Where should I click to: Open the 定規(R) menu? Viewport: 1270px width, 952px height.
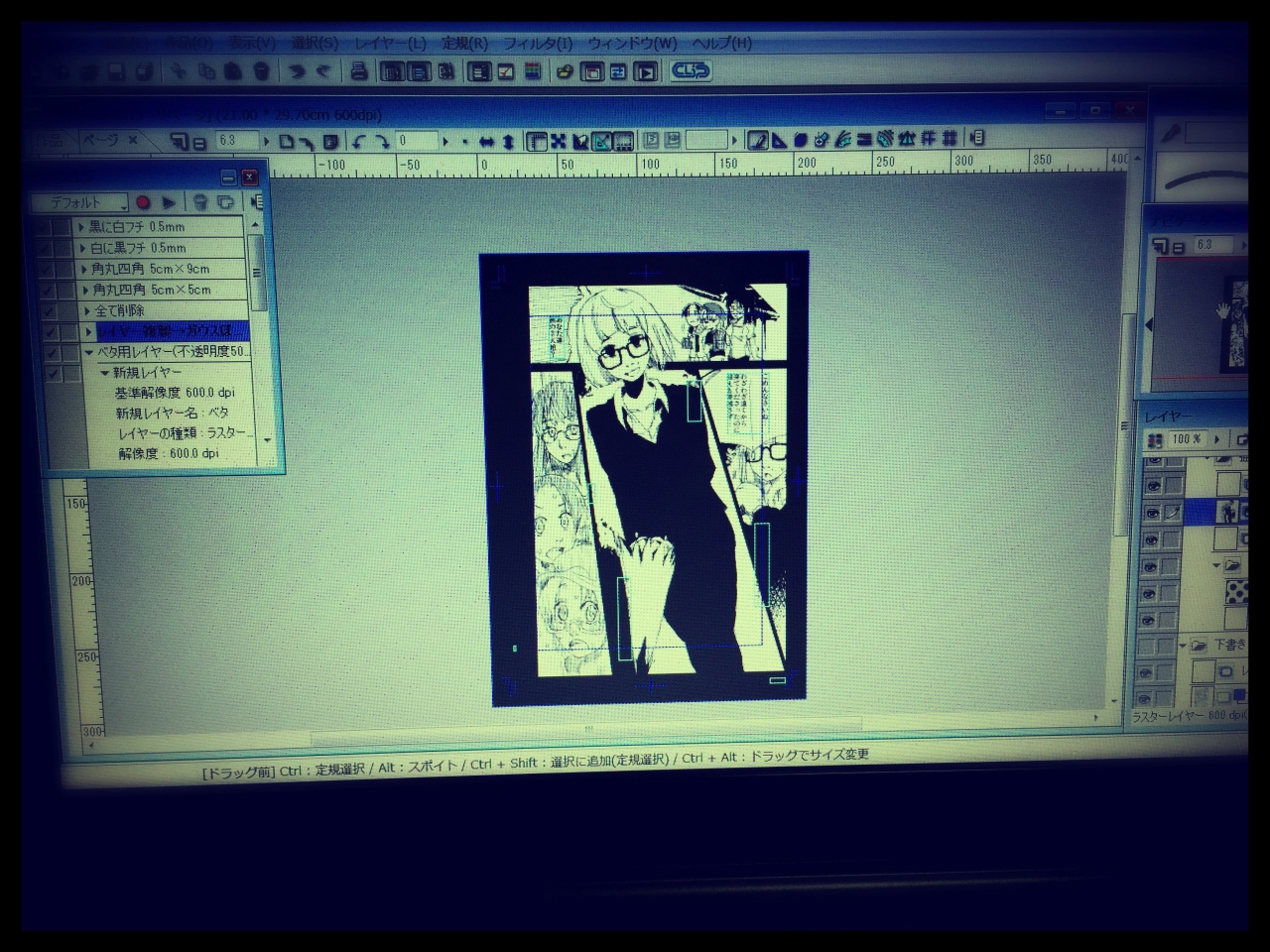point(464,44)
